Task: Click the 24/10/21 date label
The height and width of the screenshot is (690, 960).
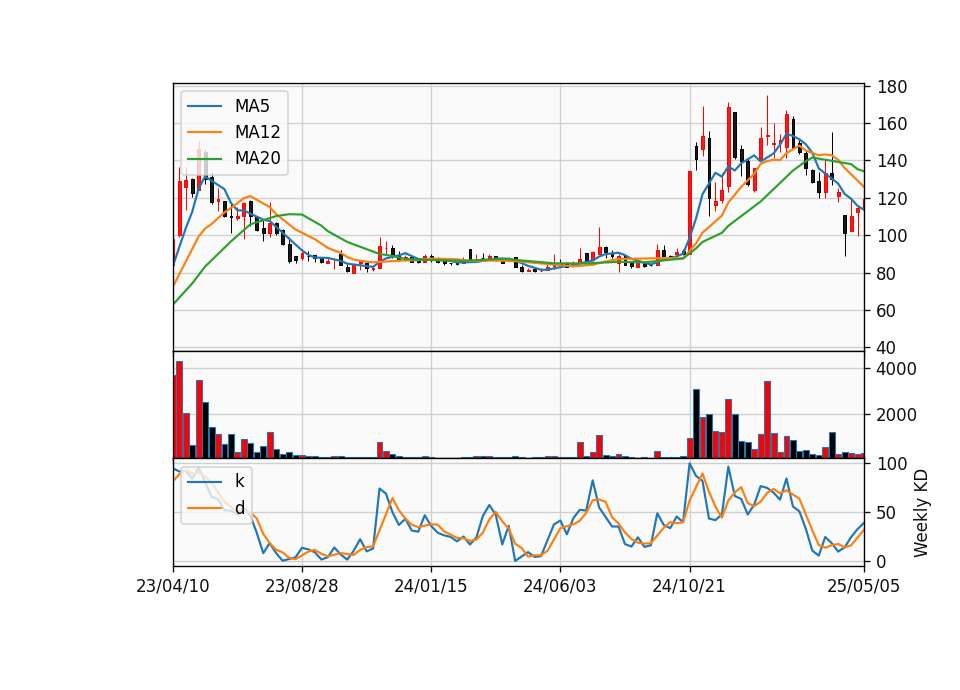Action: tap(689, 586)
